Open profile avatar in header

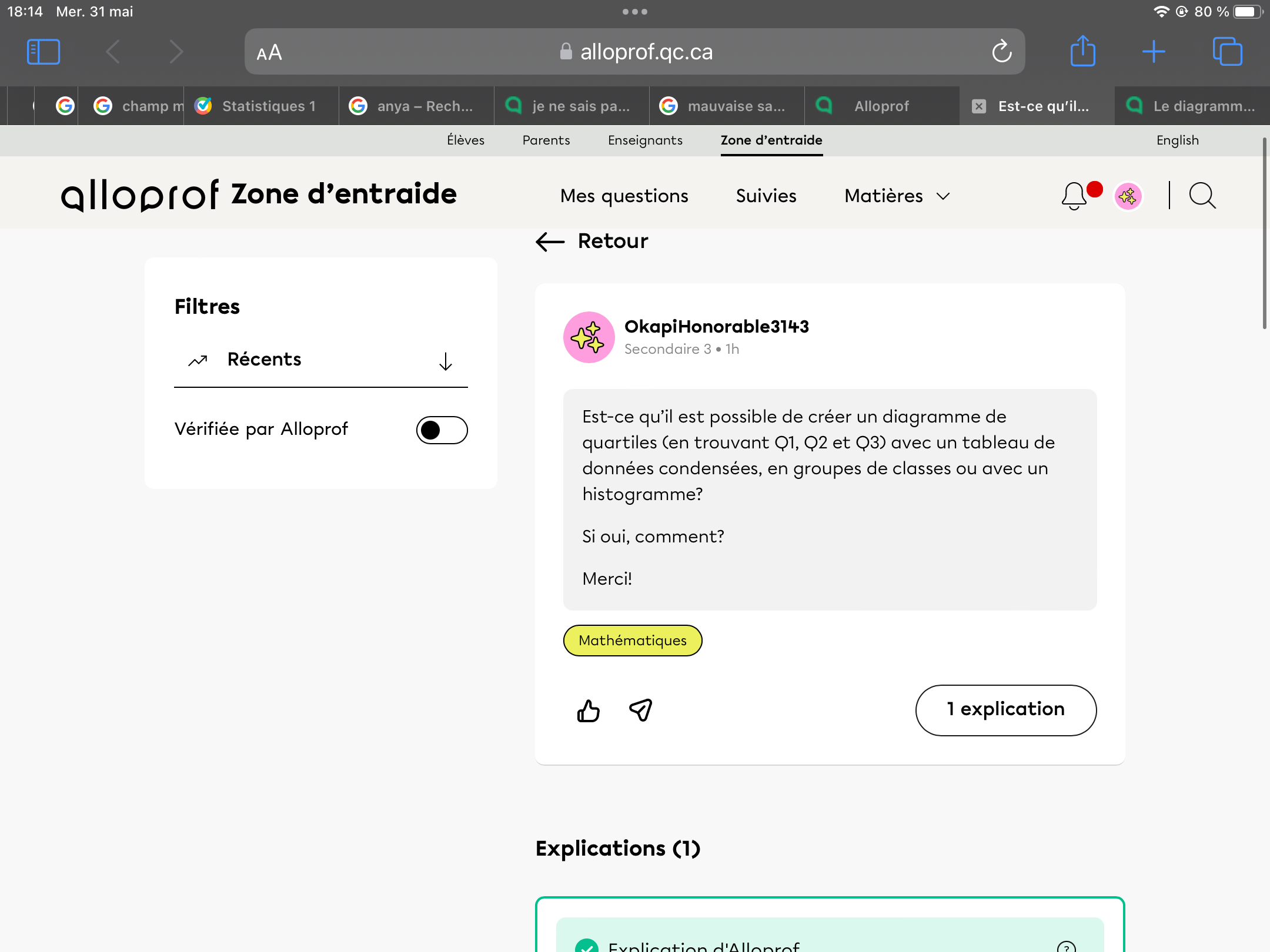pyautogui.click(x=1128, y=196)
